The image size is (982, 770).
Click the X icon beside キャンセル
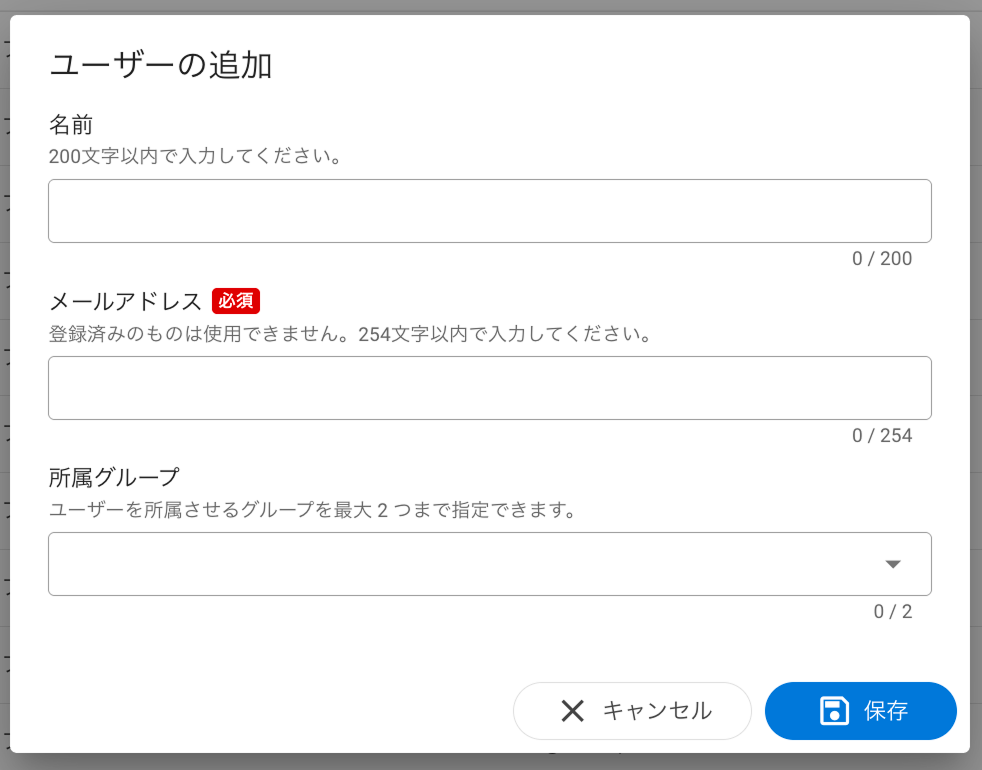[572, 711]
